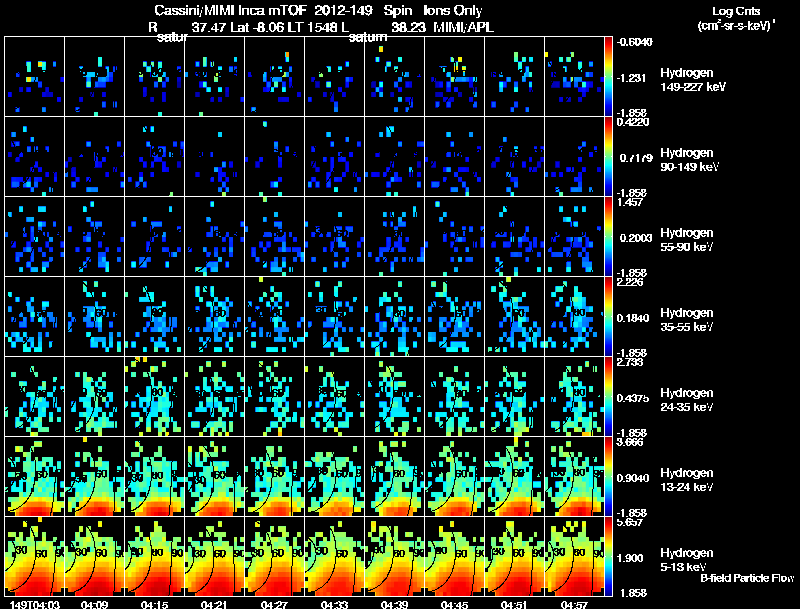This screenshot has height=609, width=800.
Task: Click the color bar beside Hydrogen 55-90 keV
Action: coord(608,237)
